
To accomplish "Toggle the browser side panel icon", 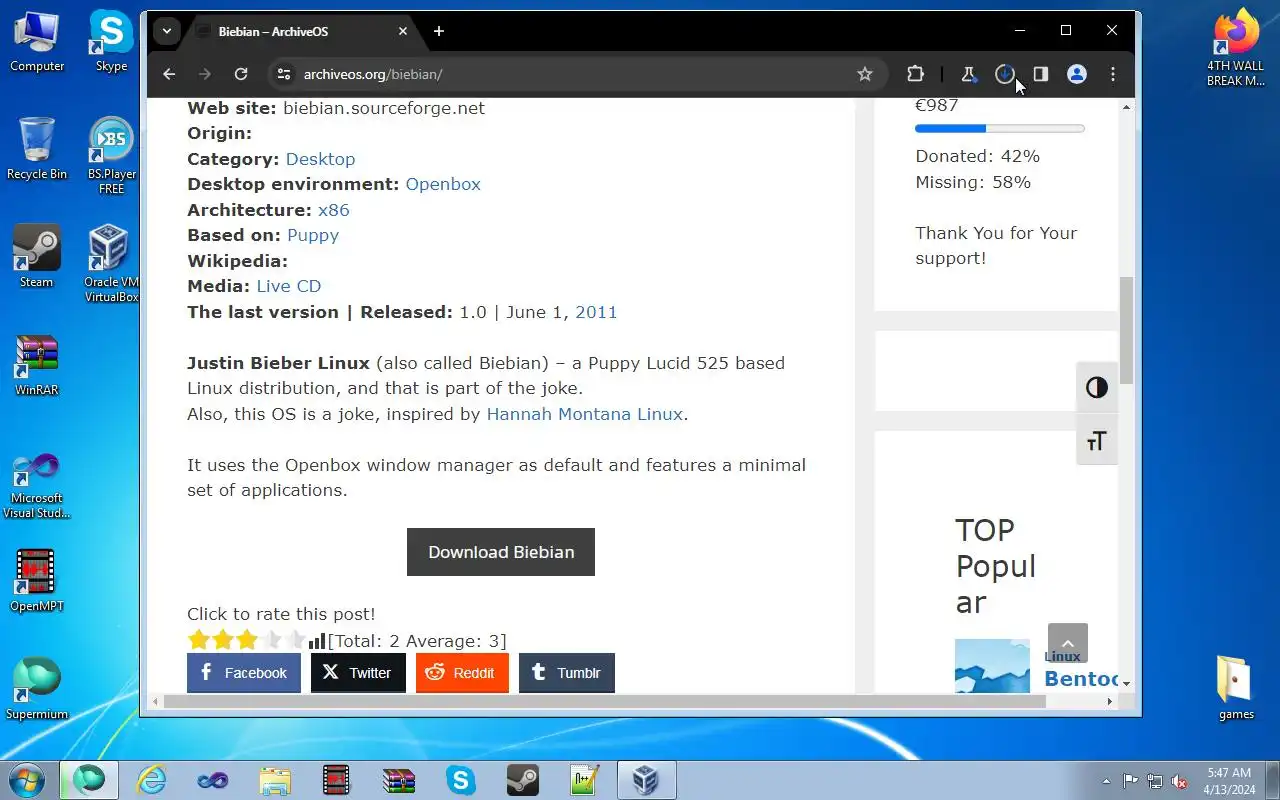I will pyautogui.click(x=1041, y=74).
